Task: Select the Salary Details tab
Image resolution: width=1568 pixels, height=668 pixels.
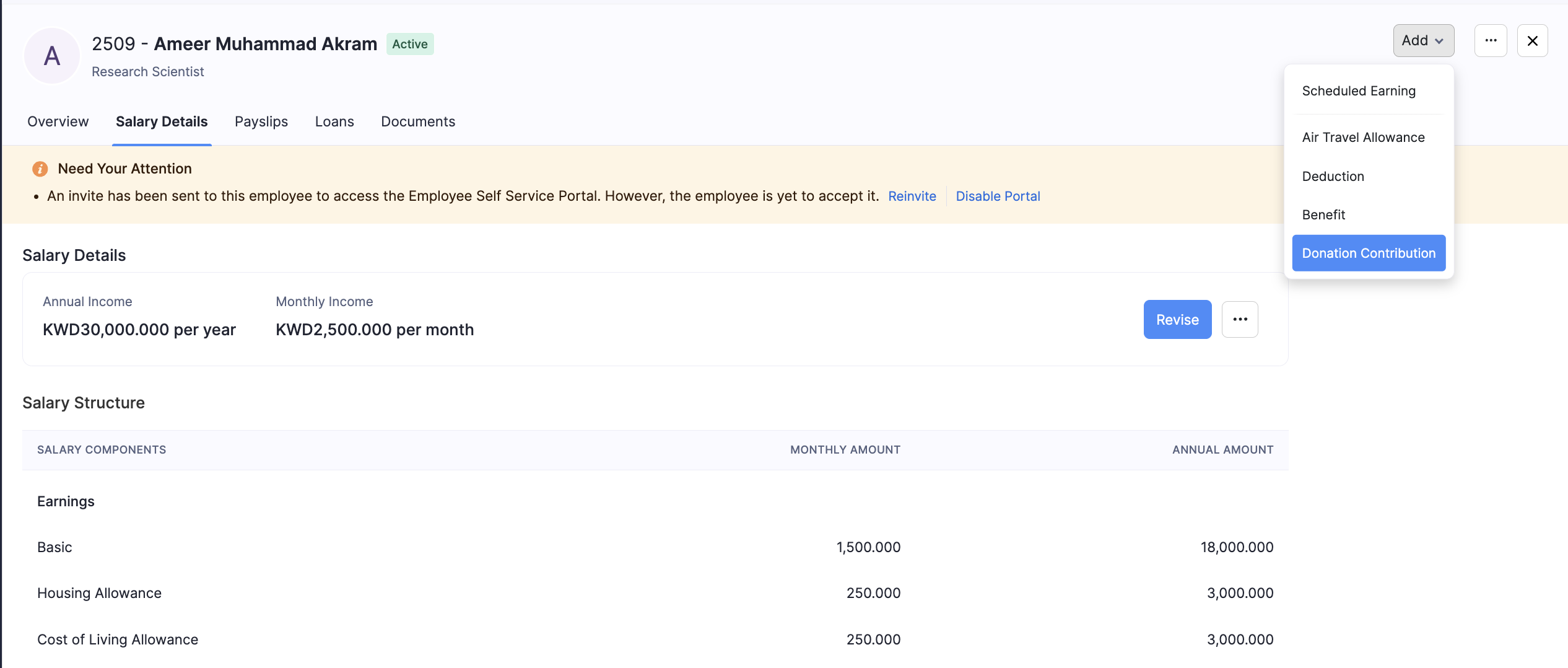Action: coord(162,121)
